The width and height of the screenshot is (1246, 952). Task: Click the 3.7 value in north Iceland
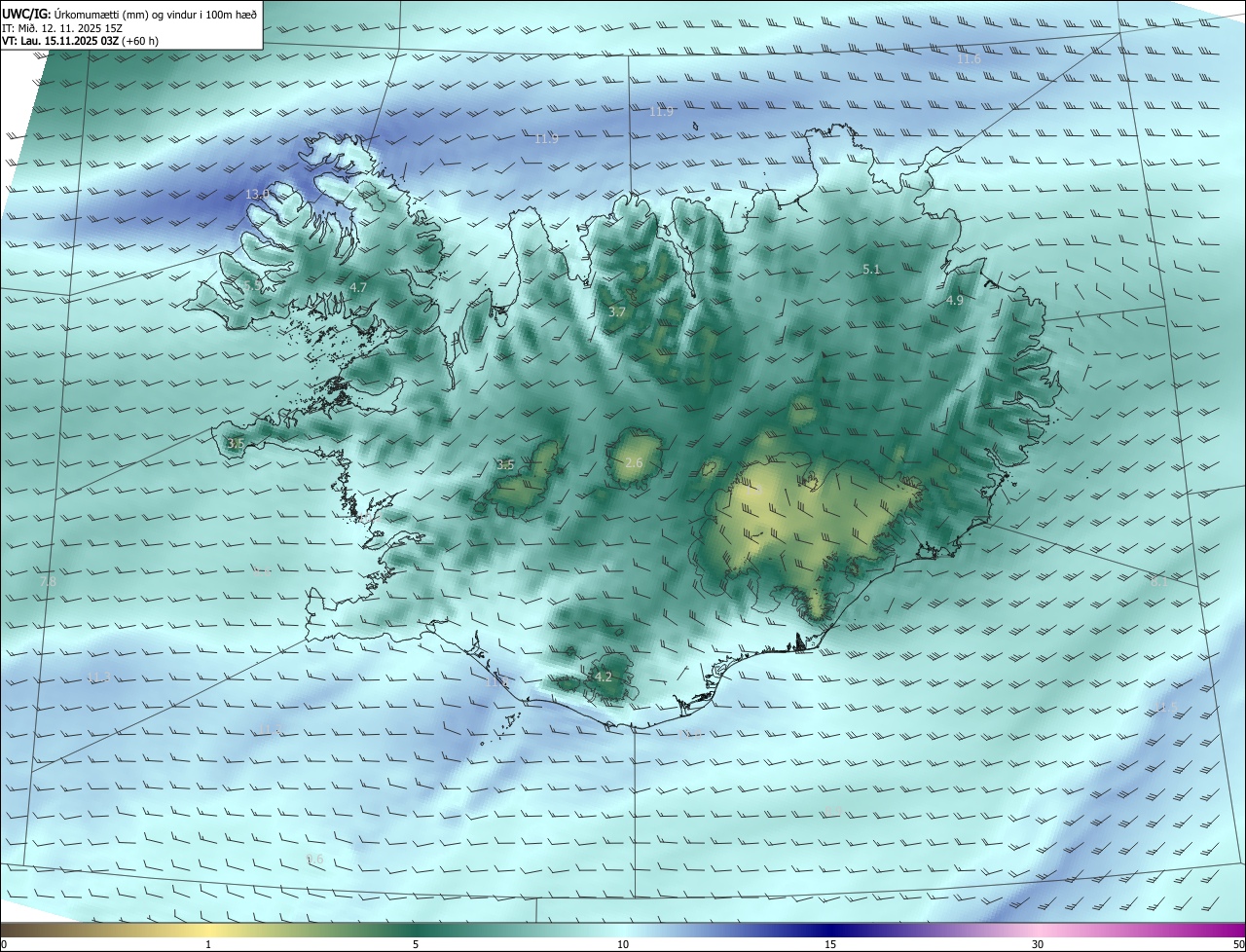pyautogui.click(x=617, y=312)
